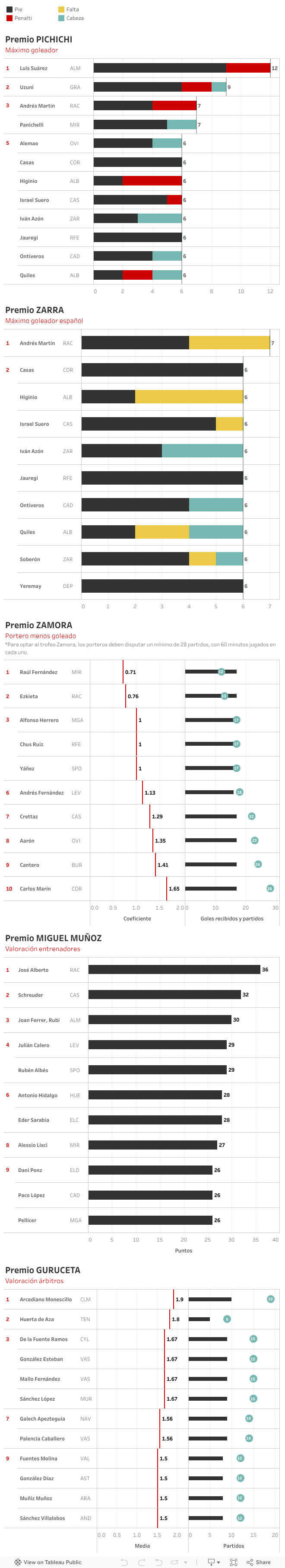Select Raúl Fernández row in the Zamora chart
The width and height of the screenshot is (285, 1568).
[38, 672]
